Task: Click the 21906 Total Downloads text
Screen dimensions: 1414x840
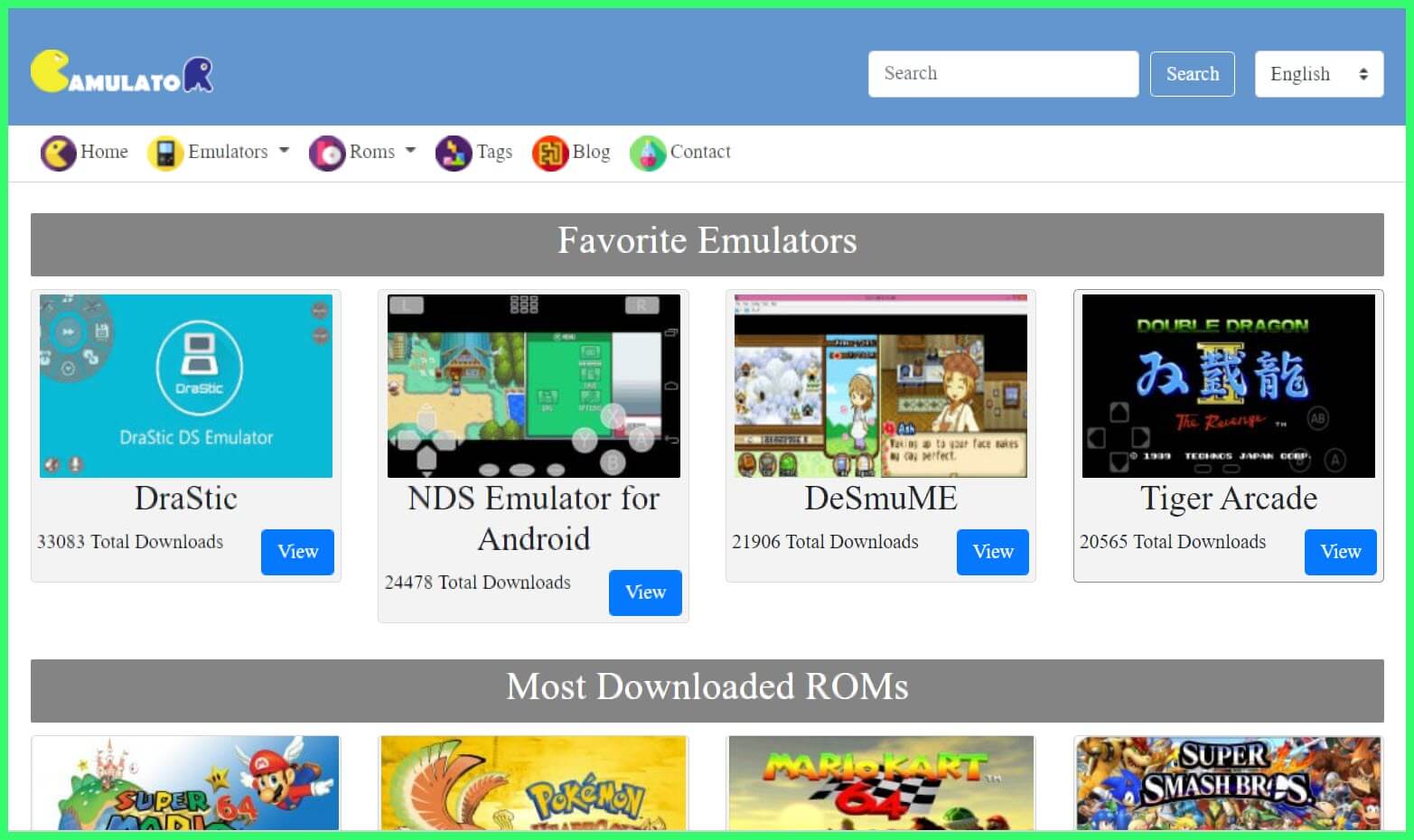Action: pyautogui.click(x=825, y=542)
